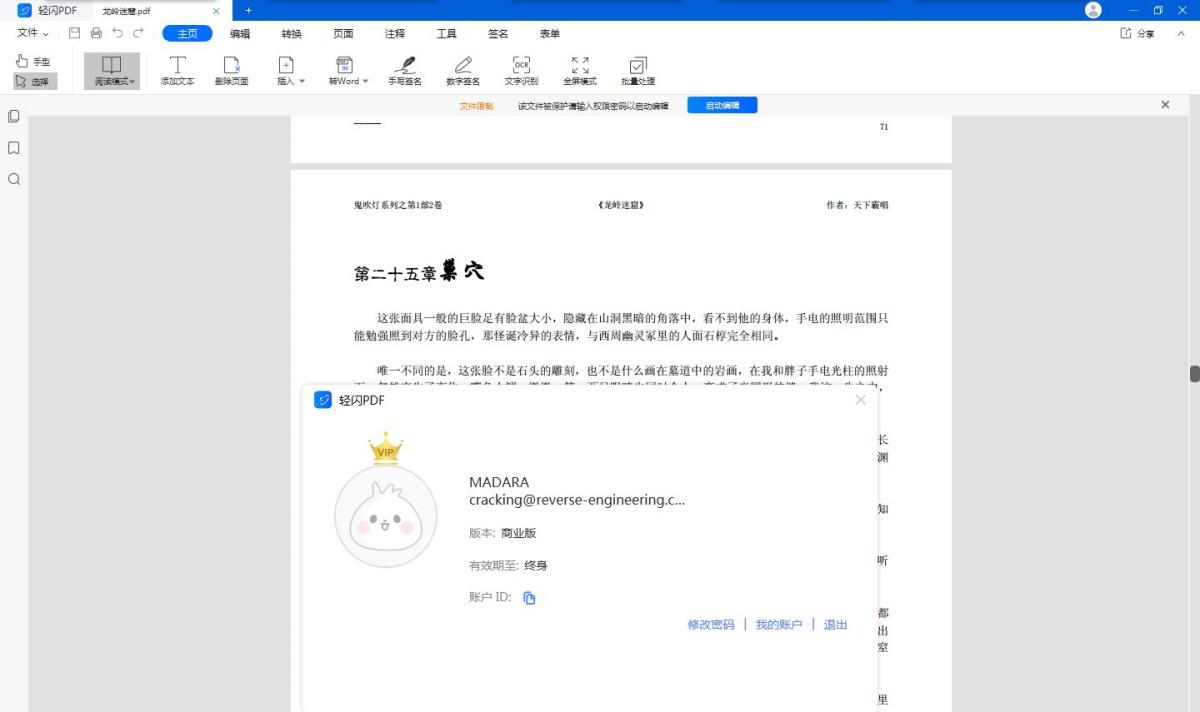Image resolution: width=1200 pixels, height=712 pixels.
Task: Expand the Insert (插入) dropdown
Action: [291, 71]
